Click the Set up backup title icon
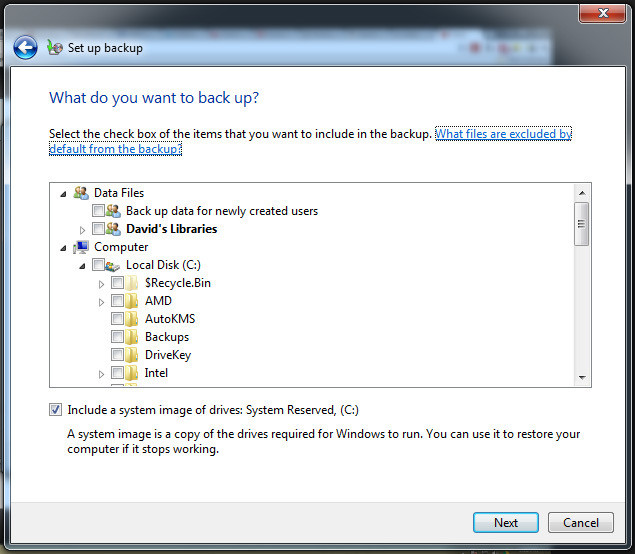 pos(54,47)
